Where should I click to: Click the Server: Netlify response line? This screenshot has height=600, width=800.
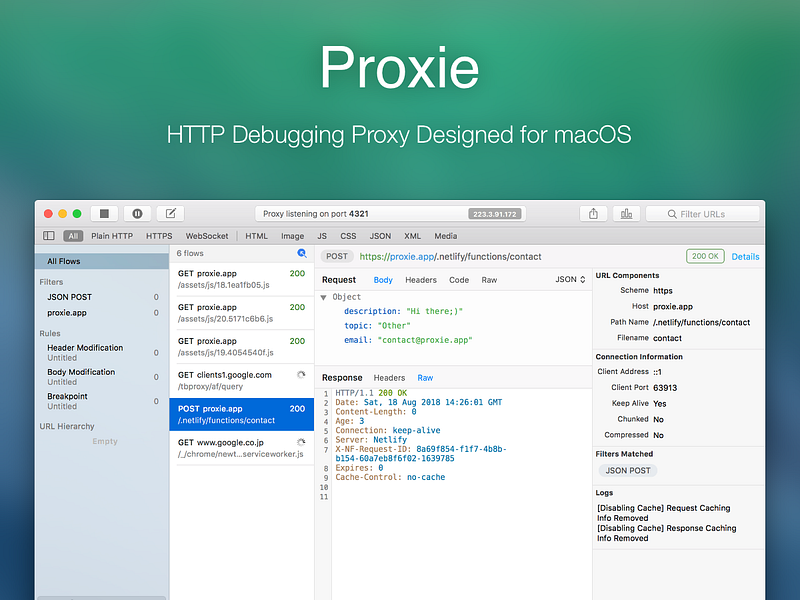[x=371, y=440]
